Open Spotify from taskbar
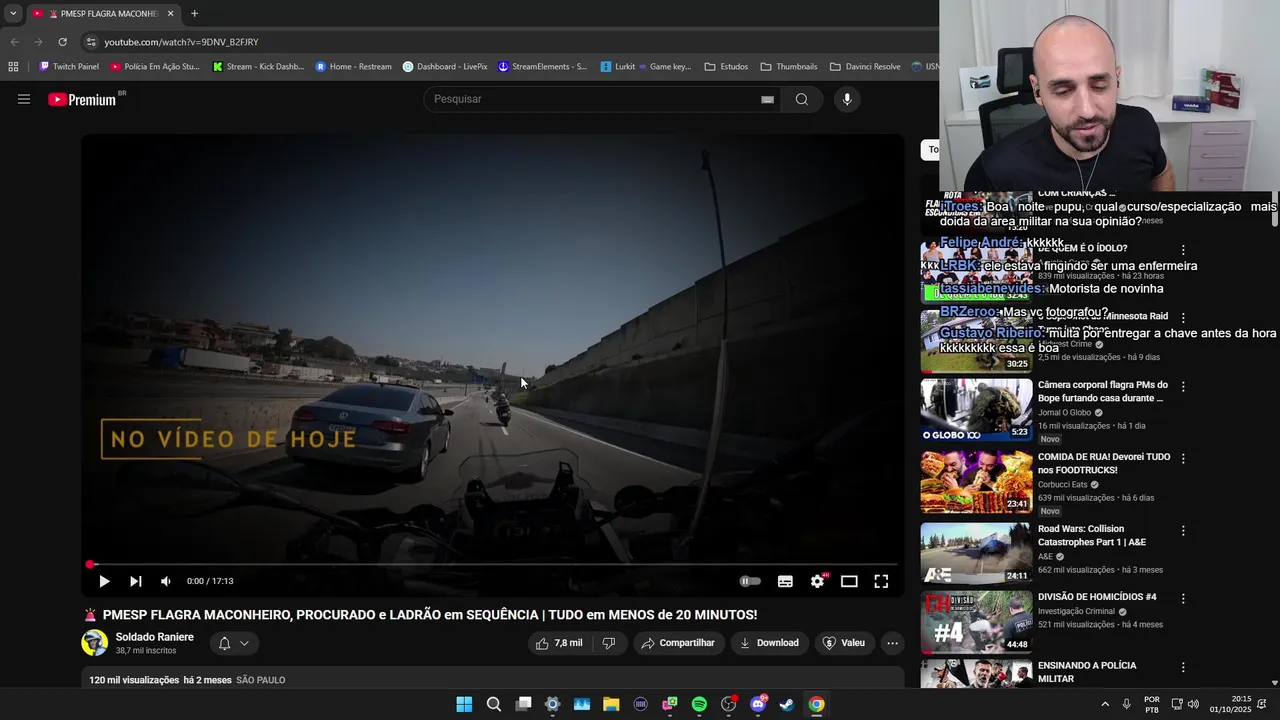This screenshot has width=1280, height=720. point(699,704)
